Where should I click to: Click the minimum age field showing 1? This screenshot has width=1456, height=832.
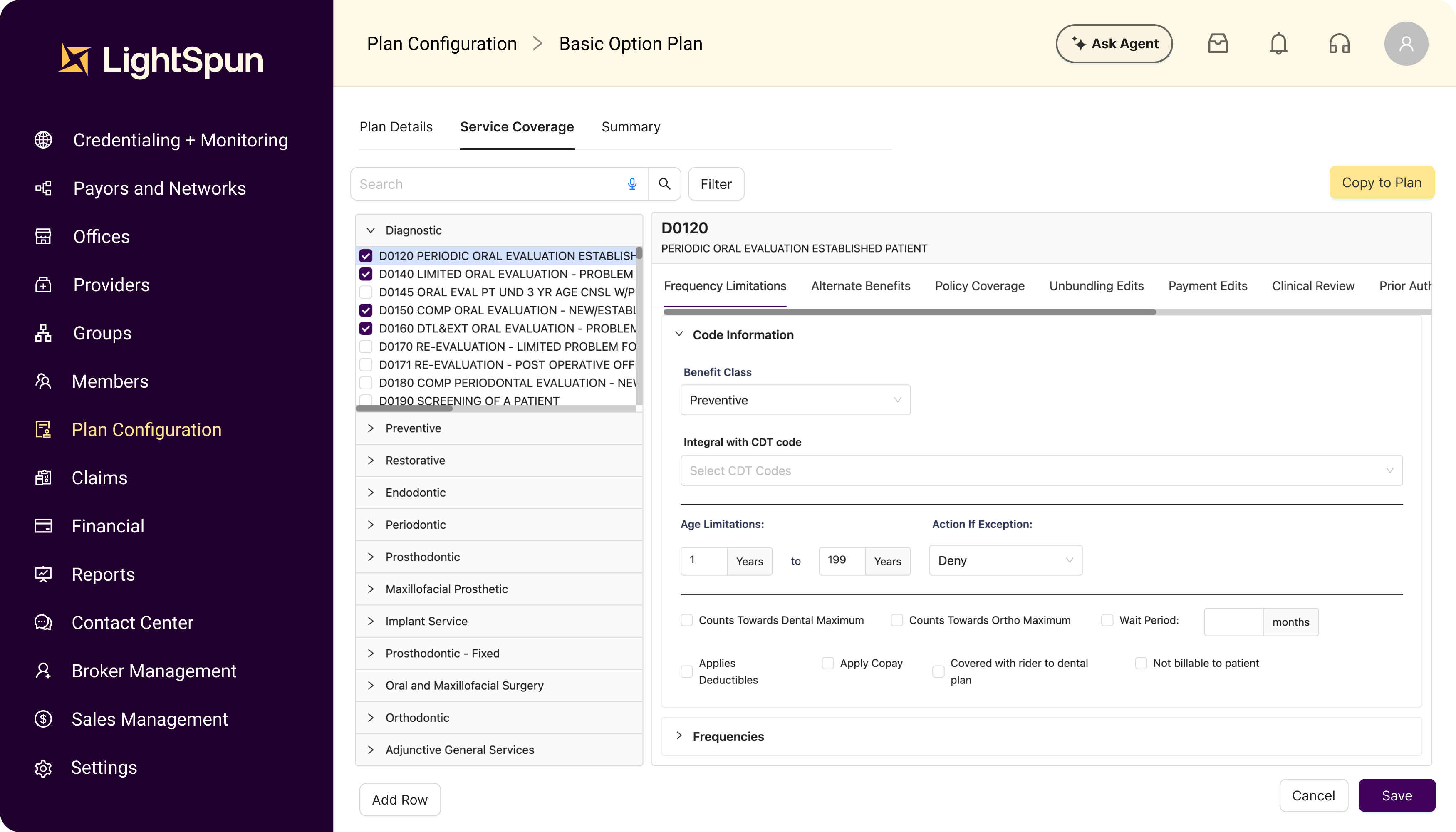pos(704,561)
